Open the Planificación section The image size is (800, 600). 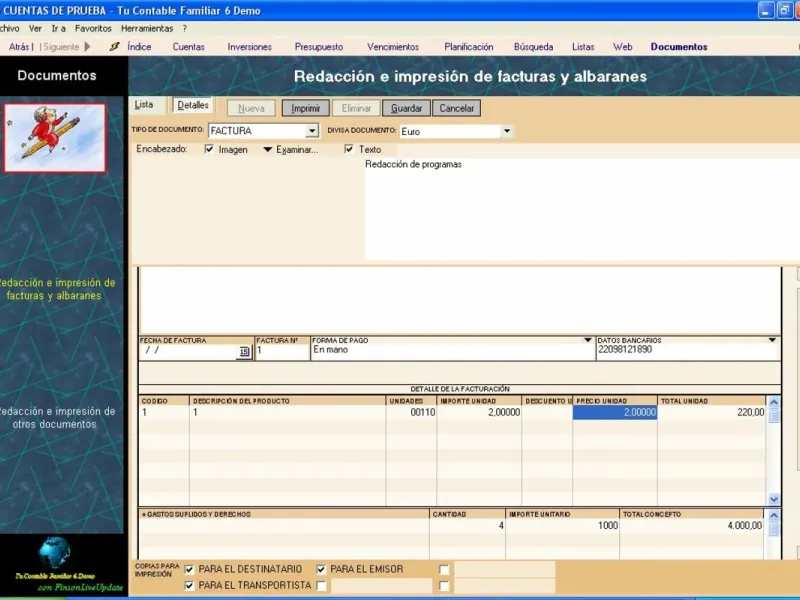pyautogui.click(x=468, y=47)
